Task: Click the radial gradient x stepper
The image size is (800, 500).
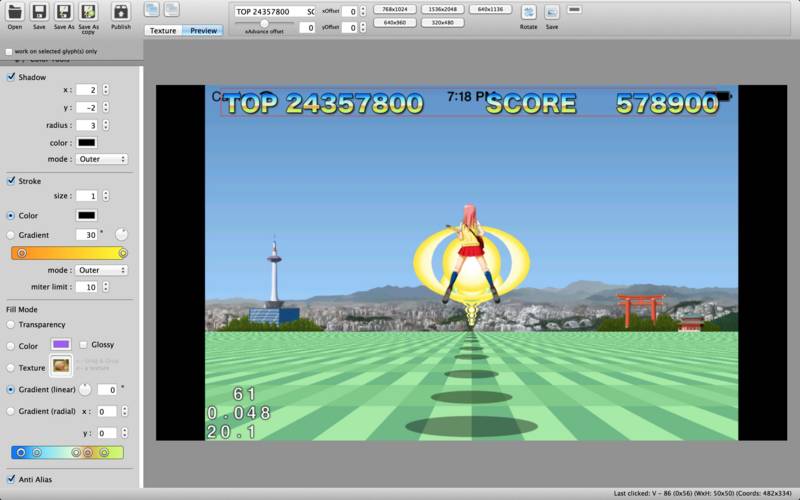Action: point(124,411)
